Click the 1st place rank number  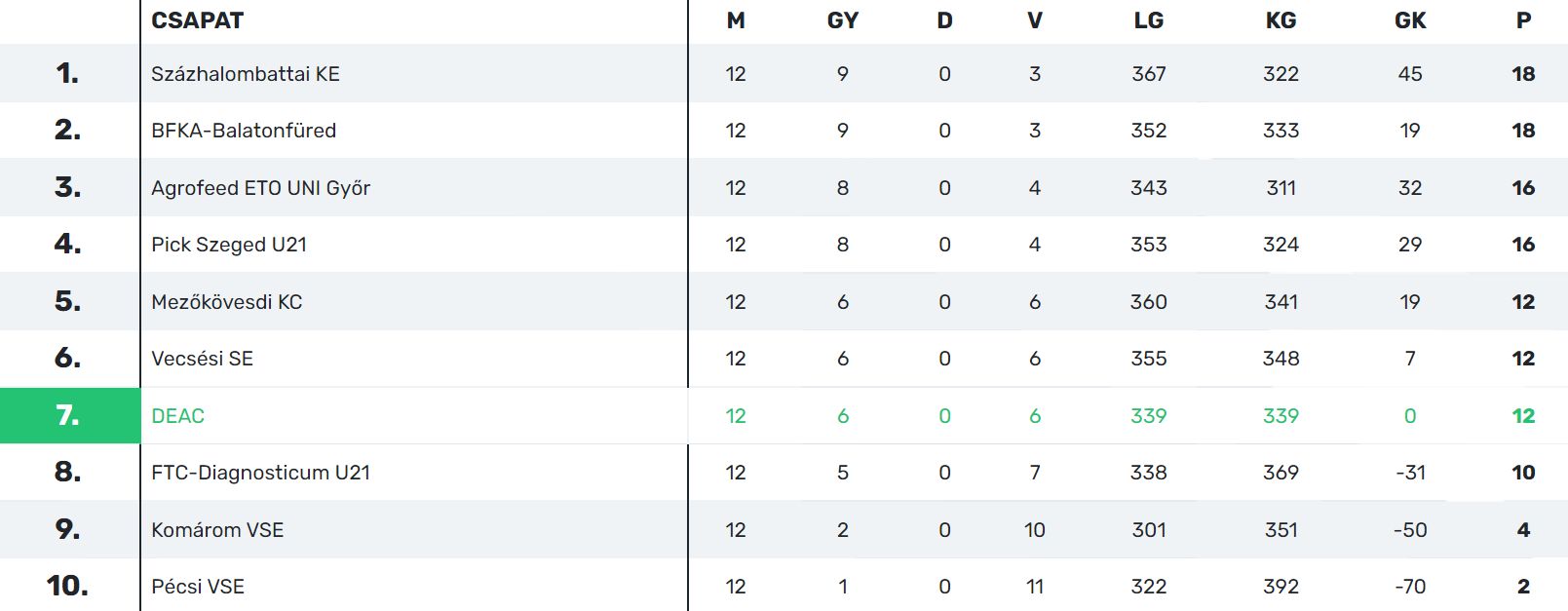coord(67,74)
